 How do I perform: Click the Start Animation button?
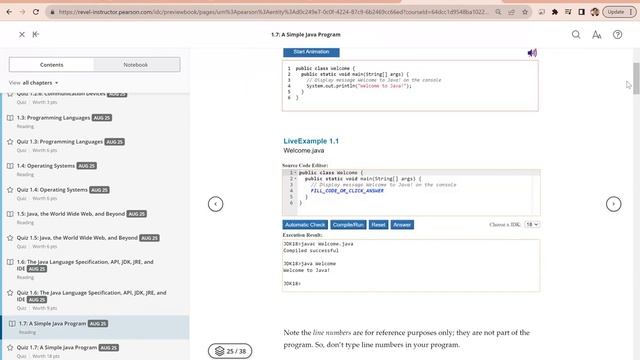(311, 52)
